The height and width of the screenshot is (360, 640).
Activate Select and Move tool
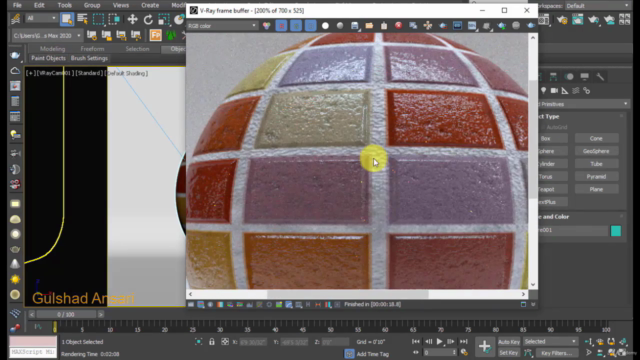pos(132,19)
